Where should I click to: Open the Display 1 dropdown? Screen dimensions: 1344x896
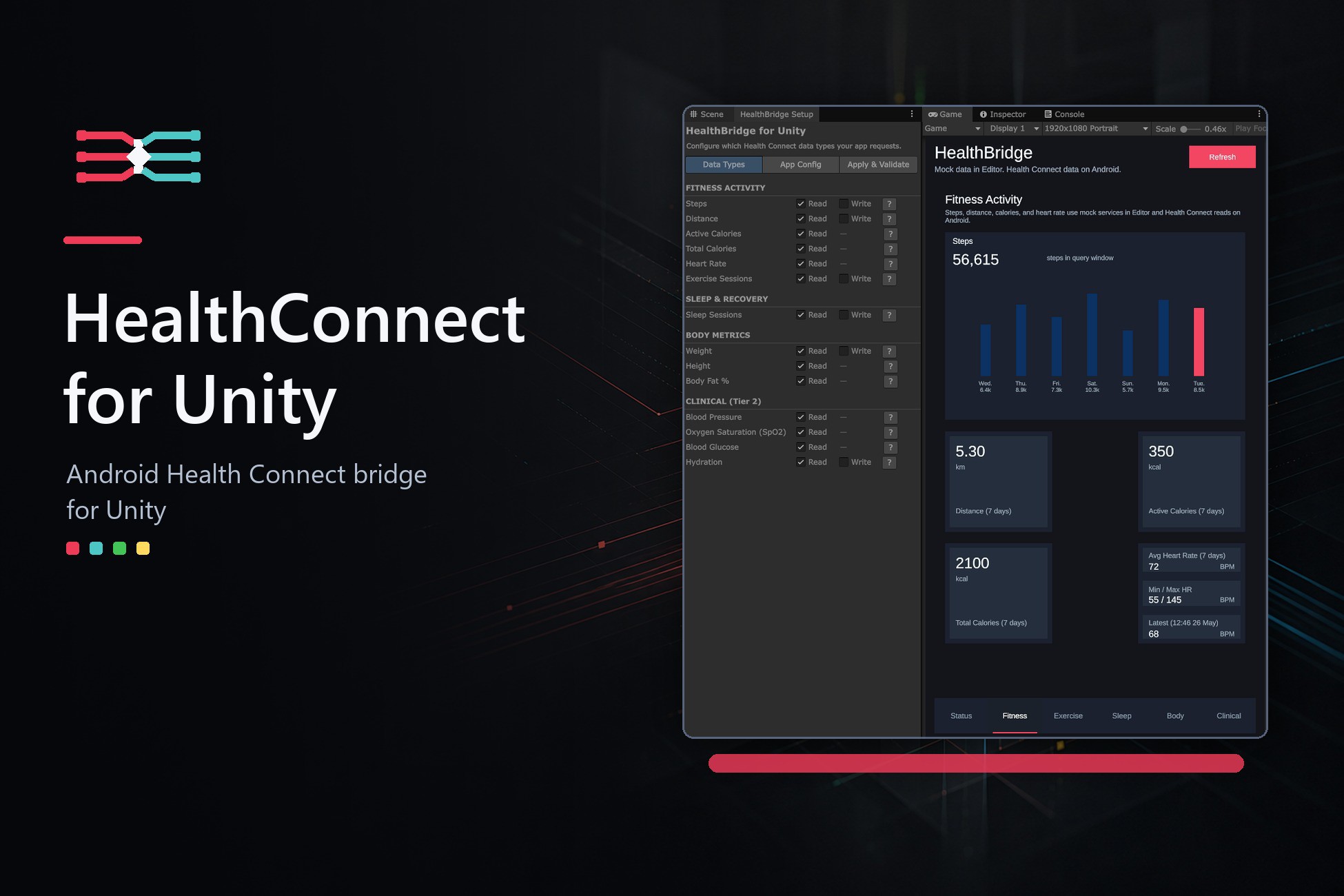(x=1012, y=129)
